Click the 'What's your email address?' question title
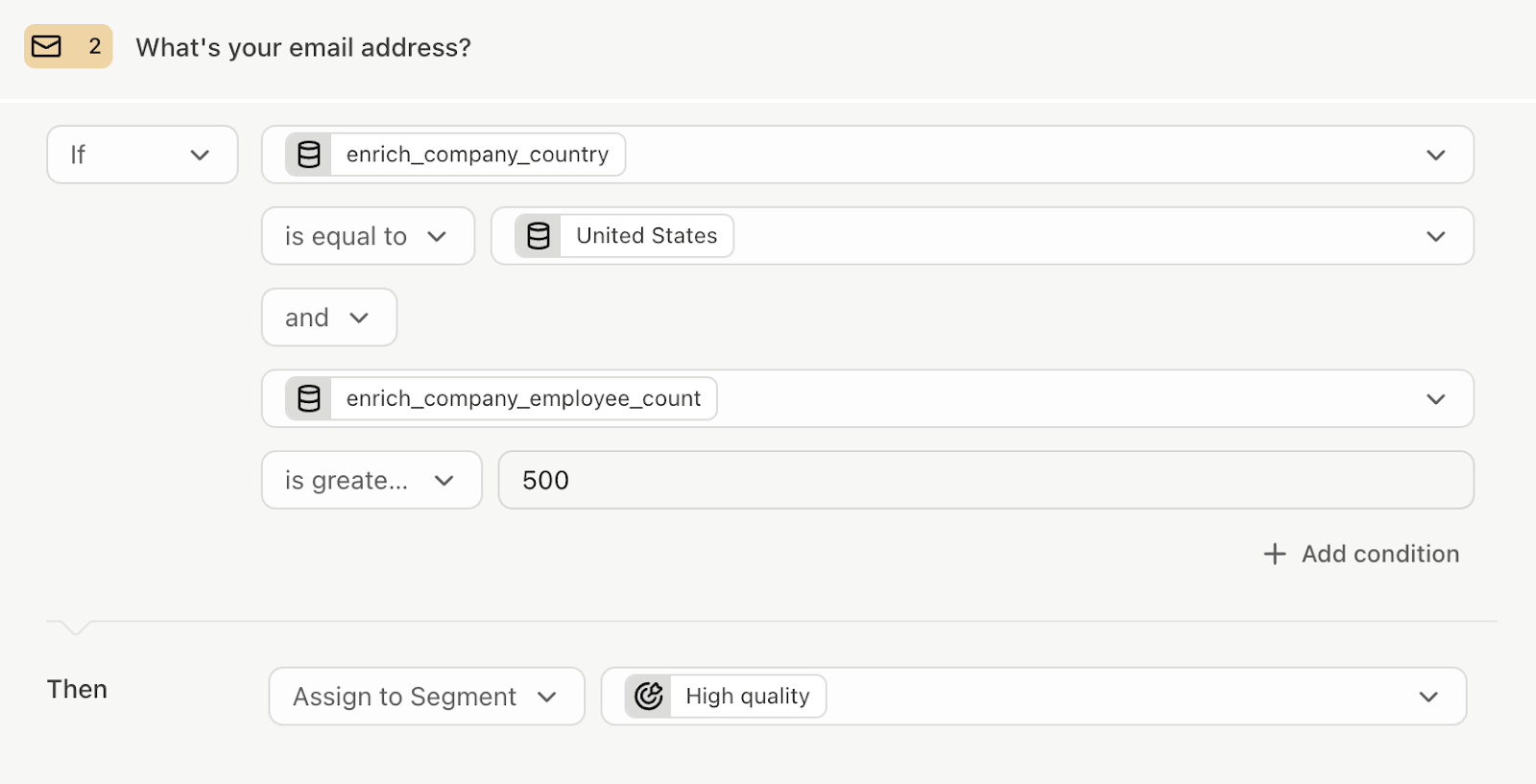The width and height of the screenshot is (1536, 784). [303, 47]
